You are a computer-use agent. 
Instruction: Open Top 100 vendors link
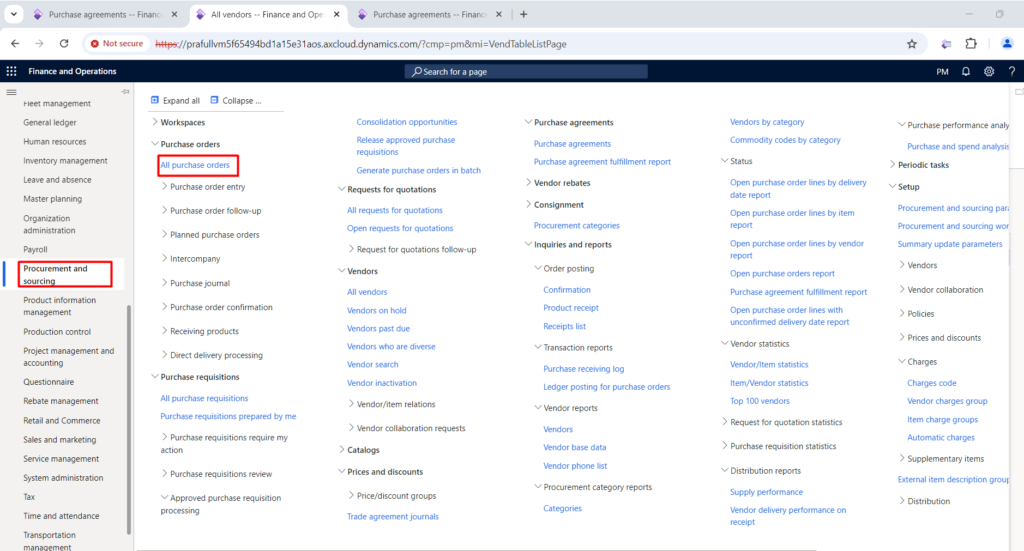pyautogui.click(x=760, y=401)
